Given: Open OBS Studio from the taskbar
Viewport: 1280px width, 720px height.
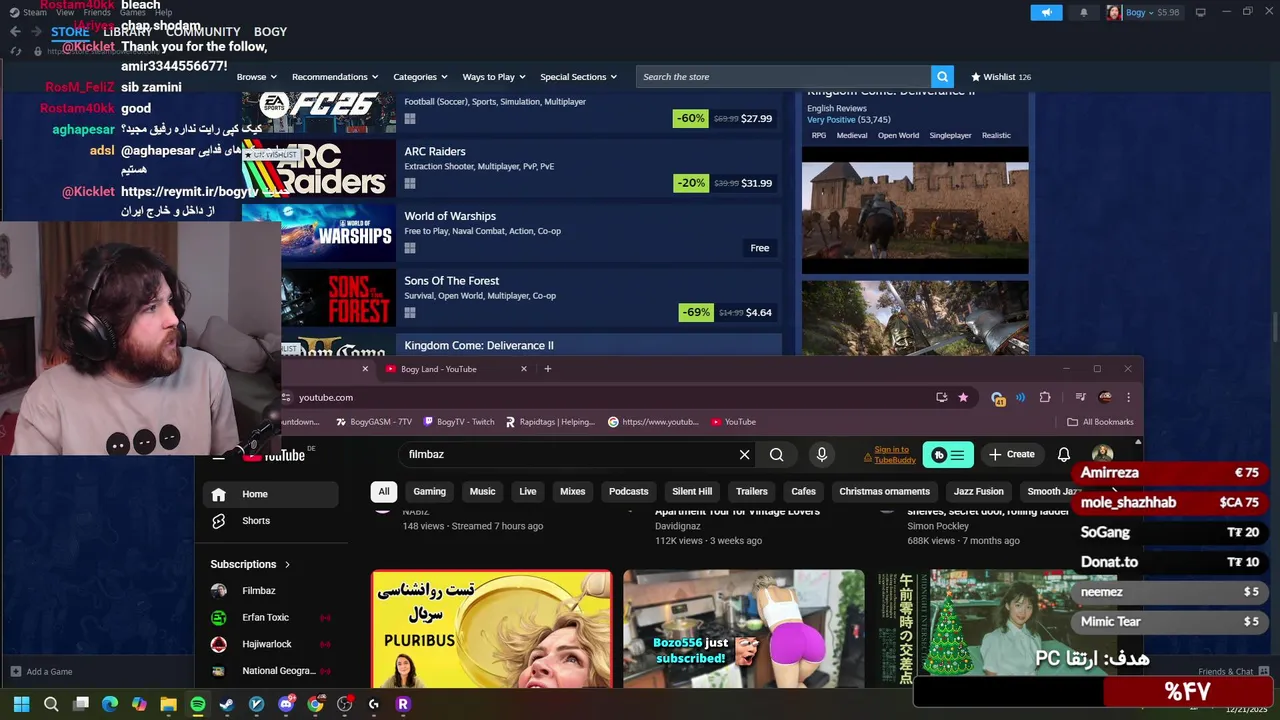Looking at the screenshot, I should (x=345, y=704).
